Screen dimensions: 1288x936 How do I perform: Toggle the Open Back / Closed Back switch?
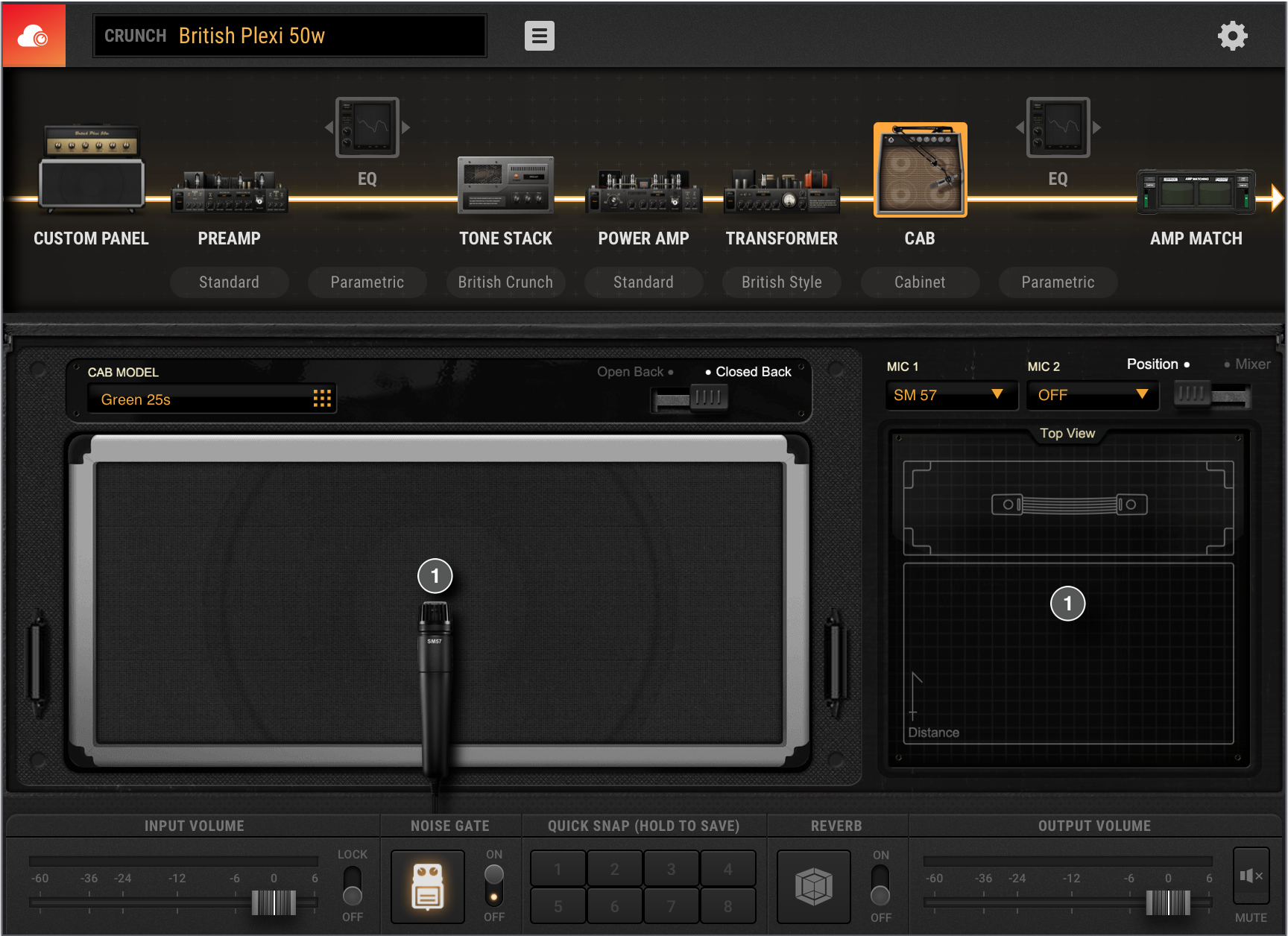tap(689, 398)
